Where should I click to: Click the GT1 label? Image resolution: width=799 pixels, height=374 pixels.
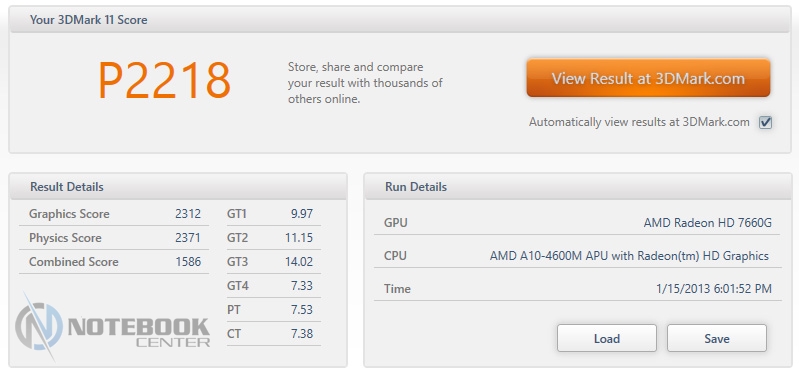237,214
